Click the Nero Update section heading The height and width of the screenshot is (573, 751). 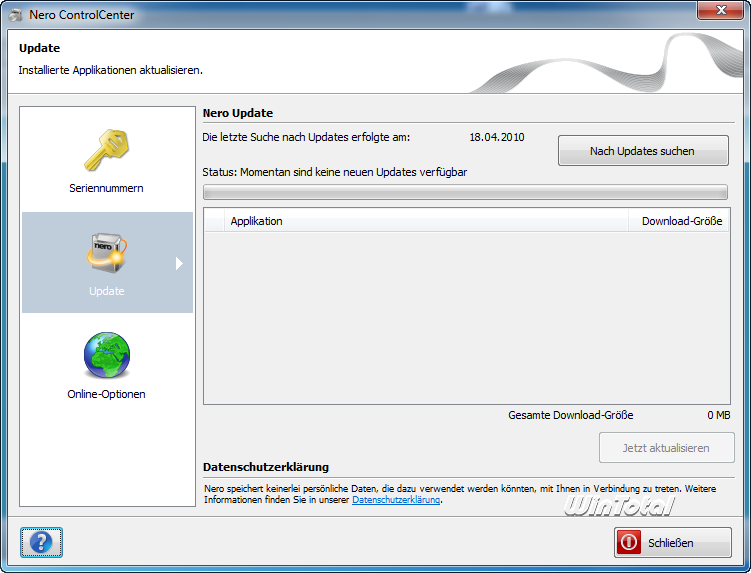coord(238,113)
